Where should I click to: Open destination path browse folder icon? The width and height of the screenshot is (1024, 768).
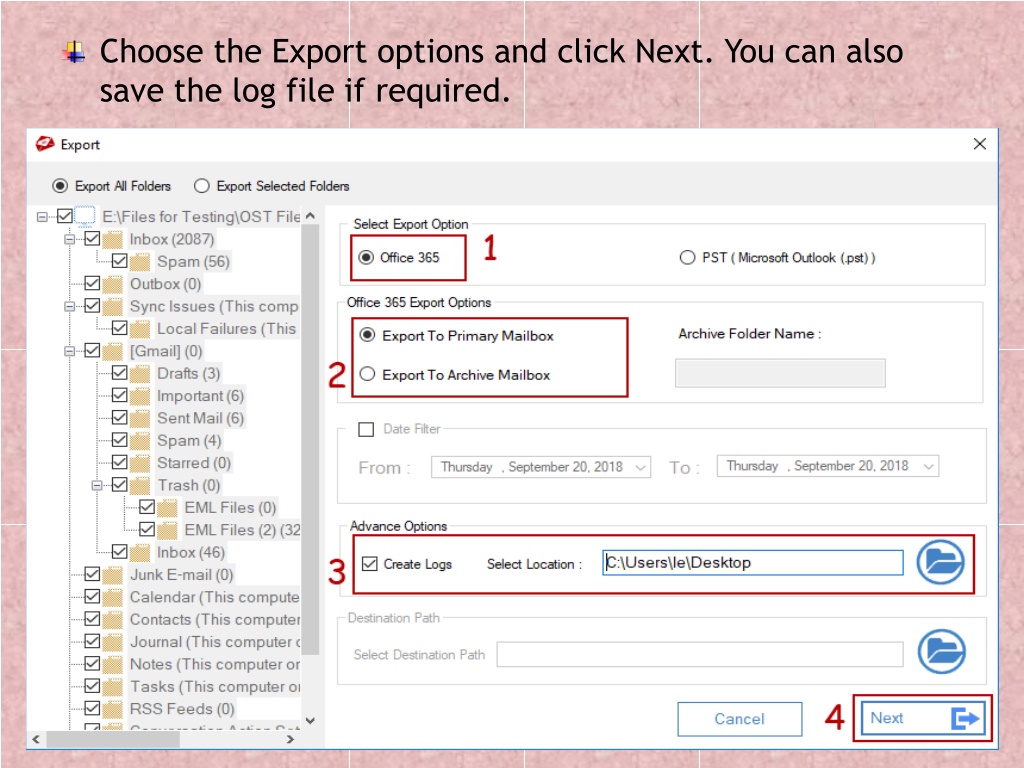(x=941, y=651)
